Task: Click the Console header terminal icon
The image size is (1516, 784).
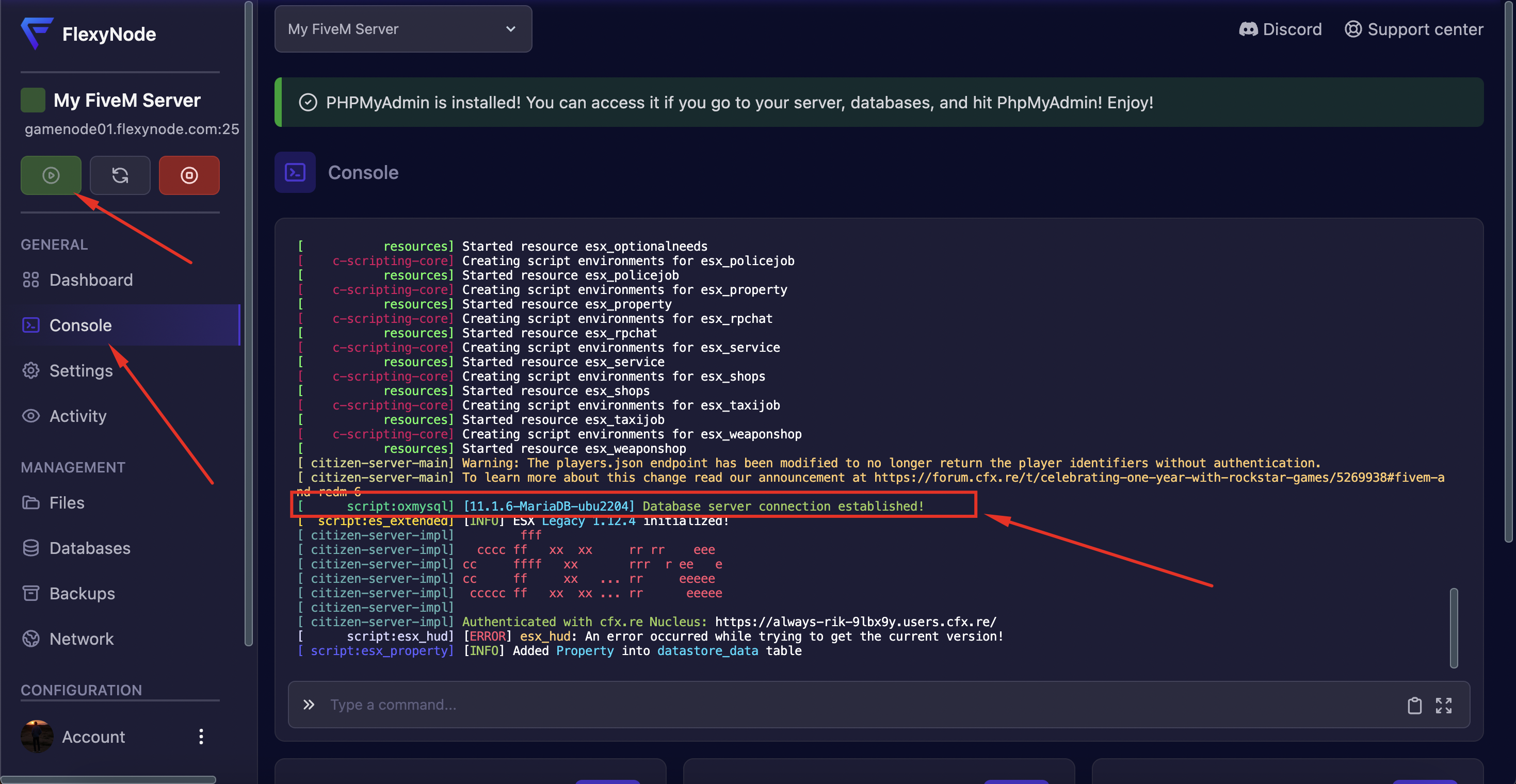Action: [295, 172]
